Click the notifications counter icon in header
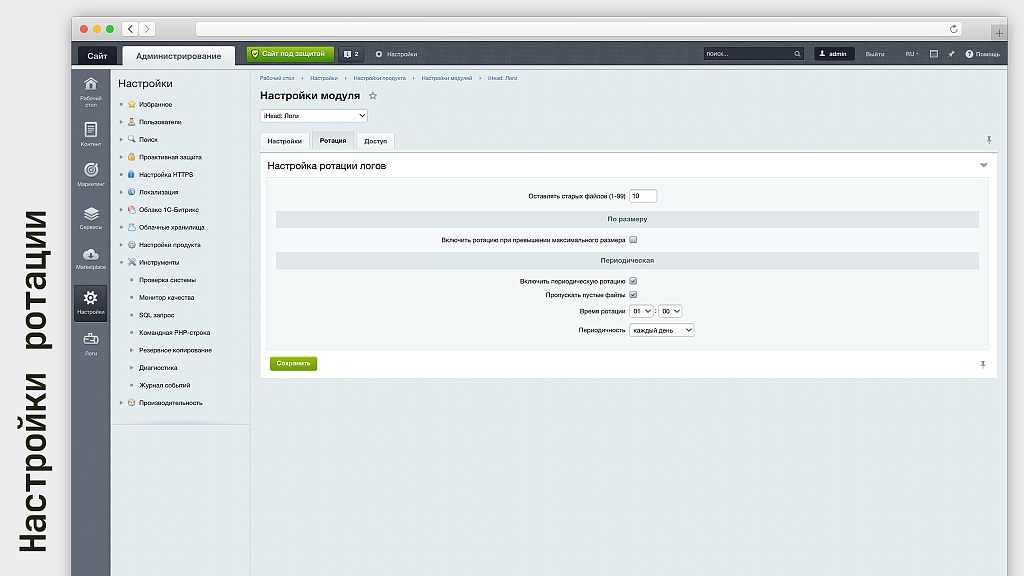This screenshot has width=1024, height=576. (350, 54)
